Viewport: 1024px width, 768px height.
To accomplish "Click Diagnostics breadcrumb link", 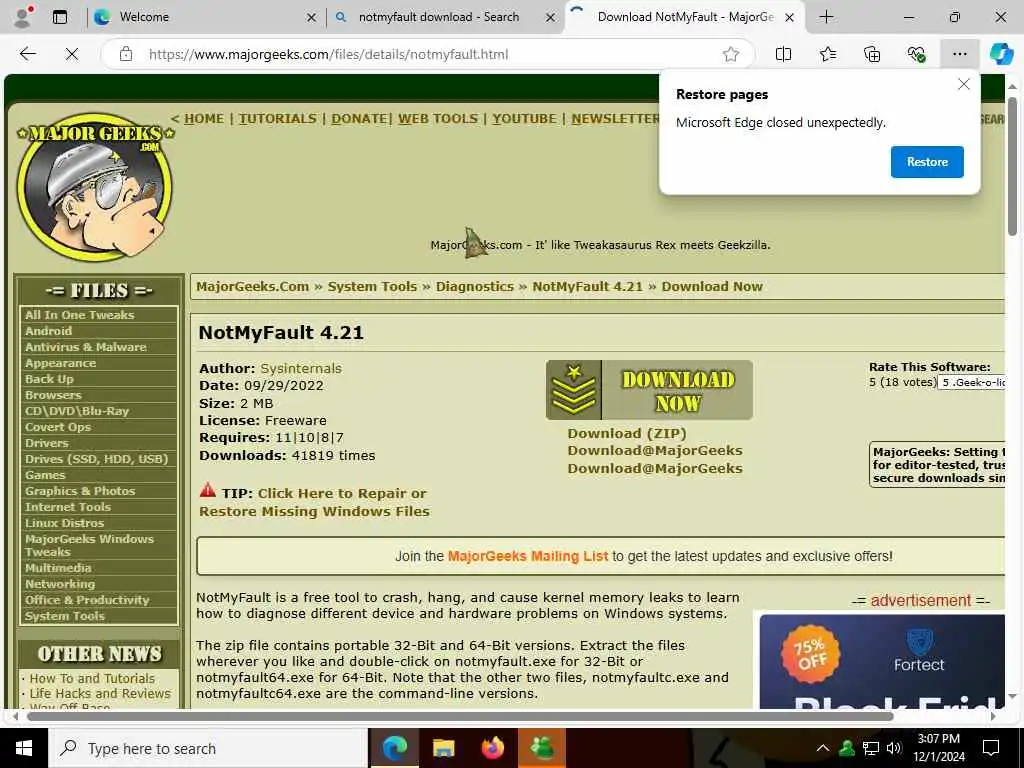I will point(475,287).
